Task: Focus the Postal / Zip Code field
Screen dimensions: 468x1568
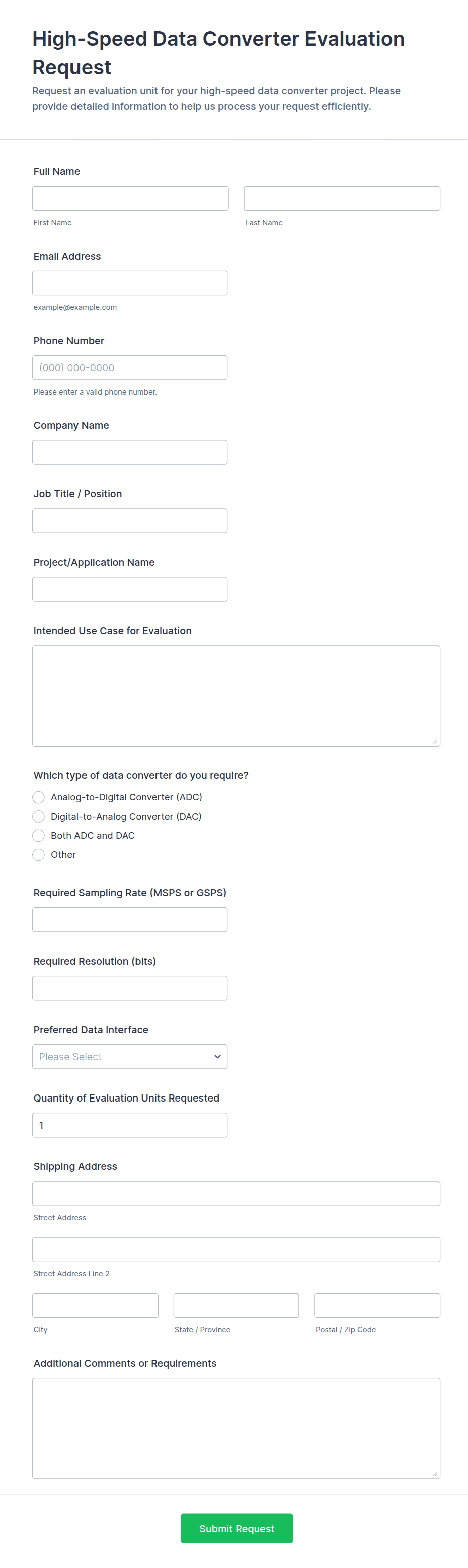Action: click(377, 1306)
